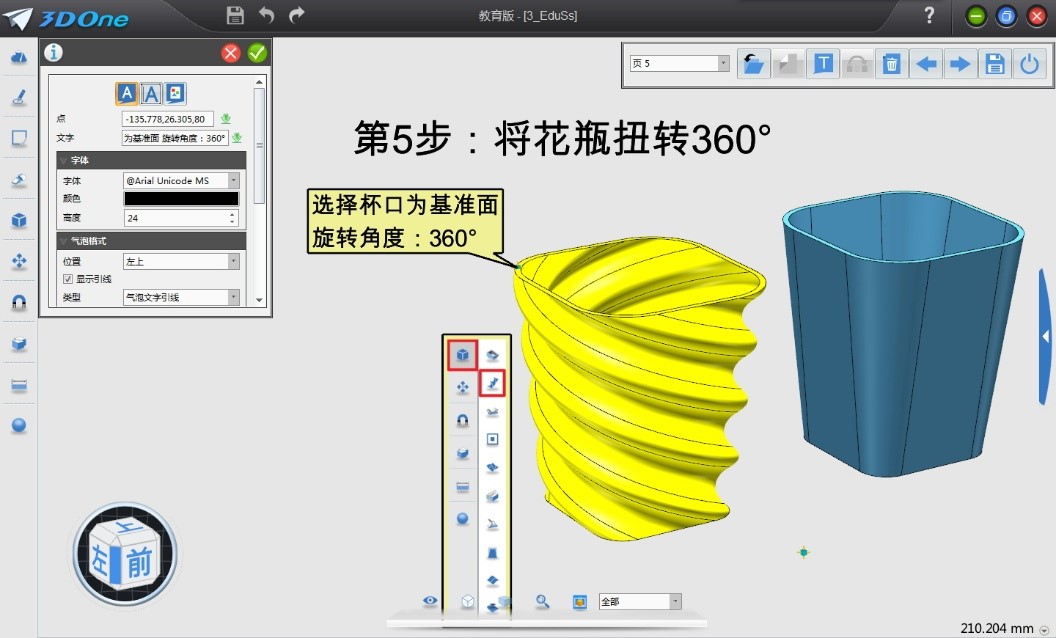Toggle the eye visibility icon in bottom bar
The height and width of the screenshot is (638, 1056).
430,601
